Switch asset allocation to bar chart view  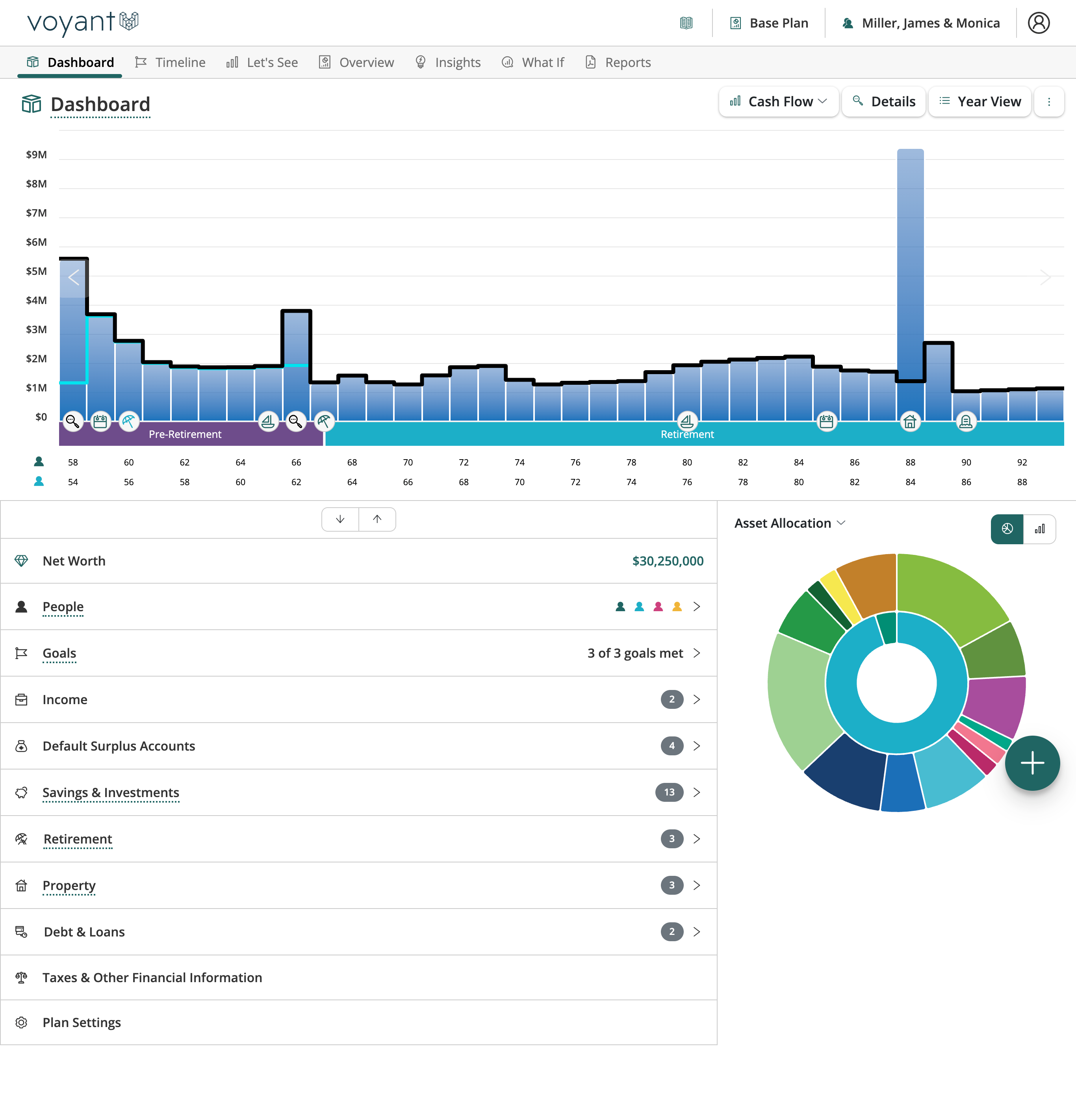pyautogui.click(x=1039, y=528)
